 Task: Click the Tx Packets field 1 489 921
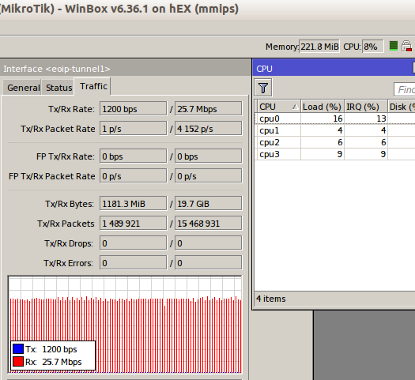(x=133, y=223)
